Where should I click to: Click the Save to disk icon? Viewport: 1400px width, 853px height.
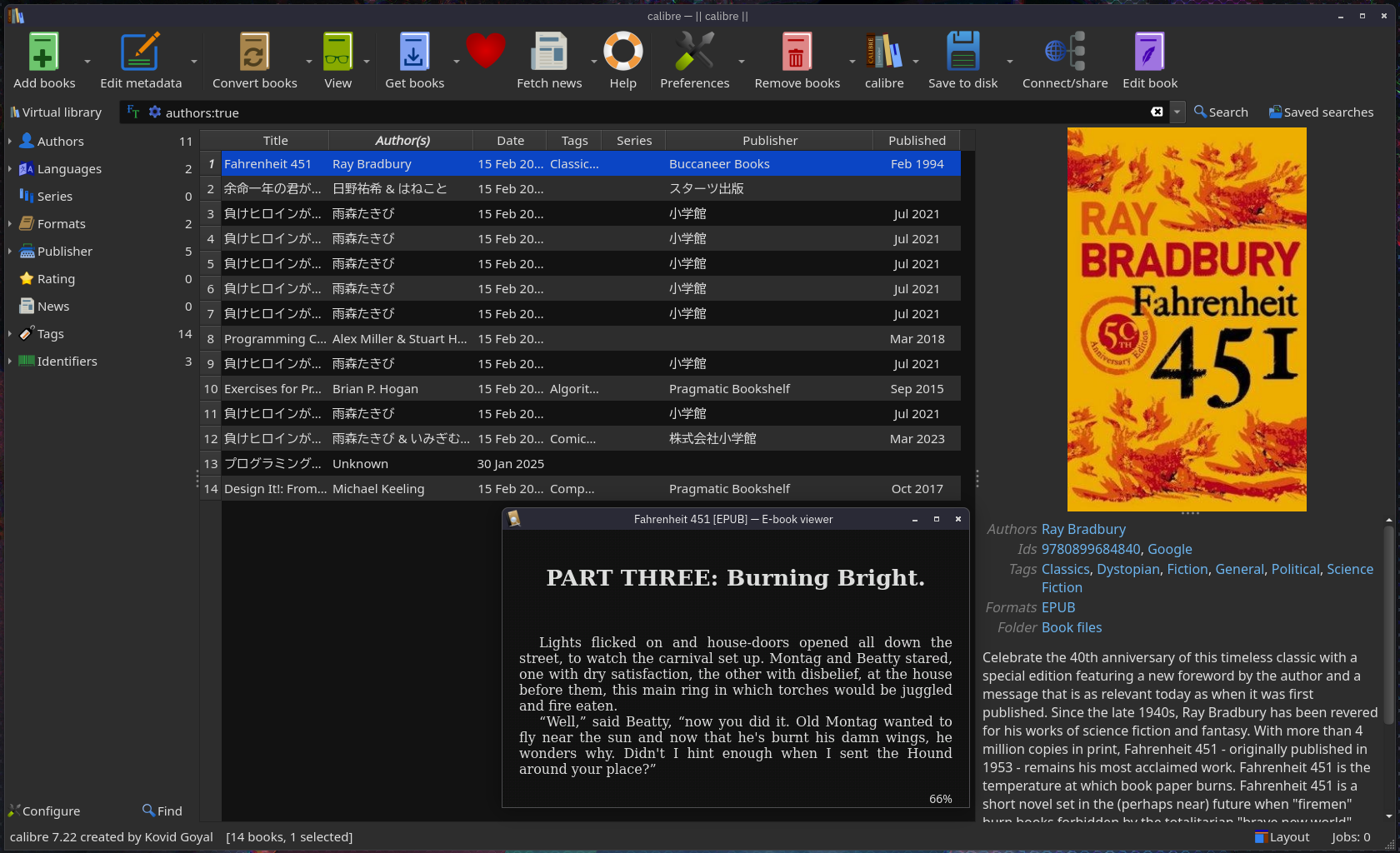pyautogui.click(x=962, y=52)
